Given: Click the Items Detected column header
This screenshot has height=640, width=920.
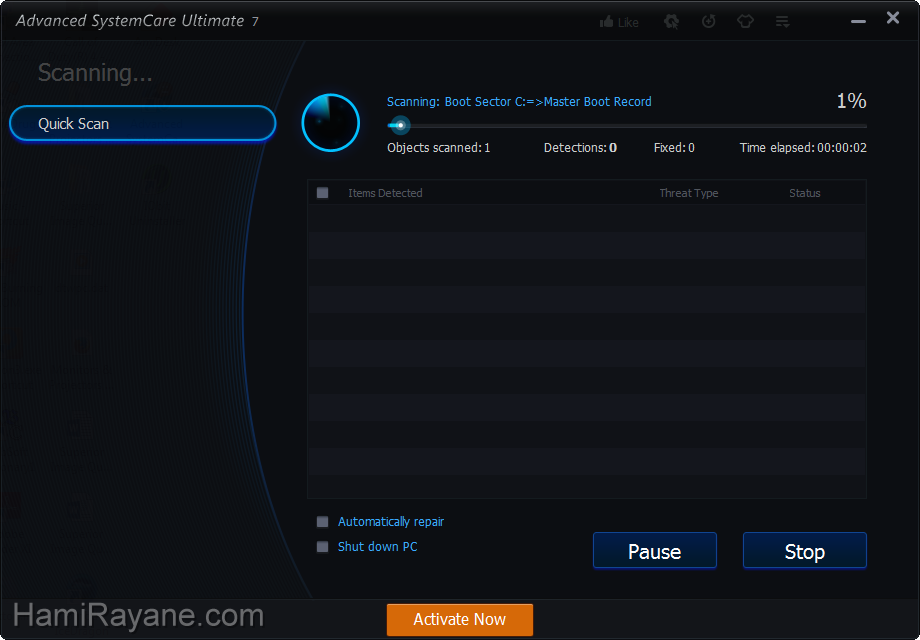Looking at the screenshot, I should coord(385,193).
